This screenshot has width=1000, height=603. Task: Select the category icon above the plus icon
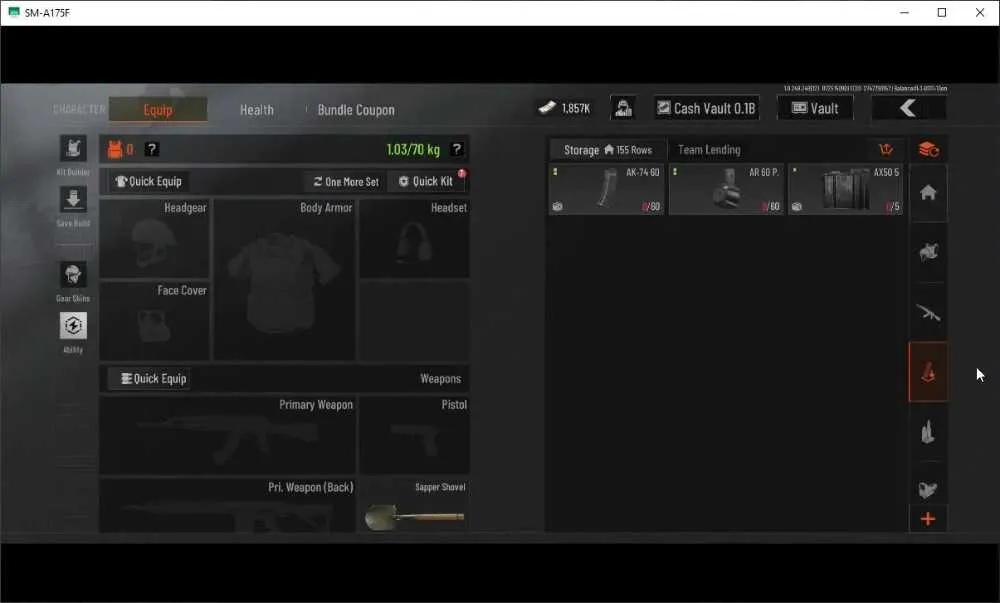coord(928,489)
